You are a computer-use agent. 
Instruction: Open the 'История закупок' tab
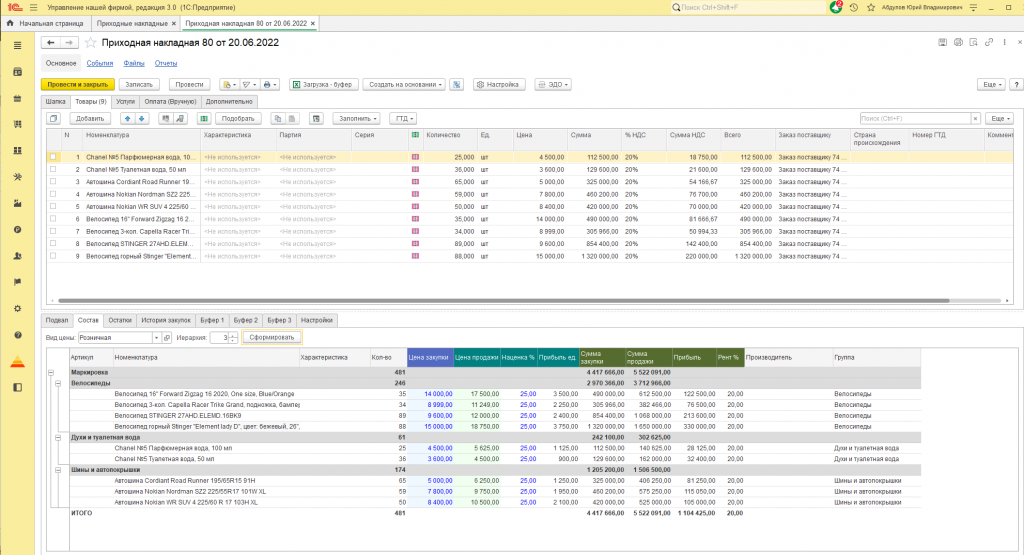click(165, 320)
